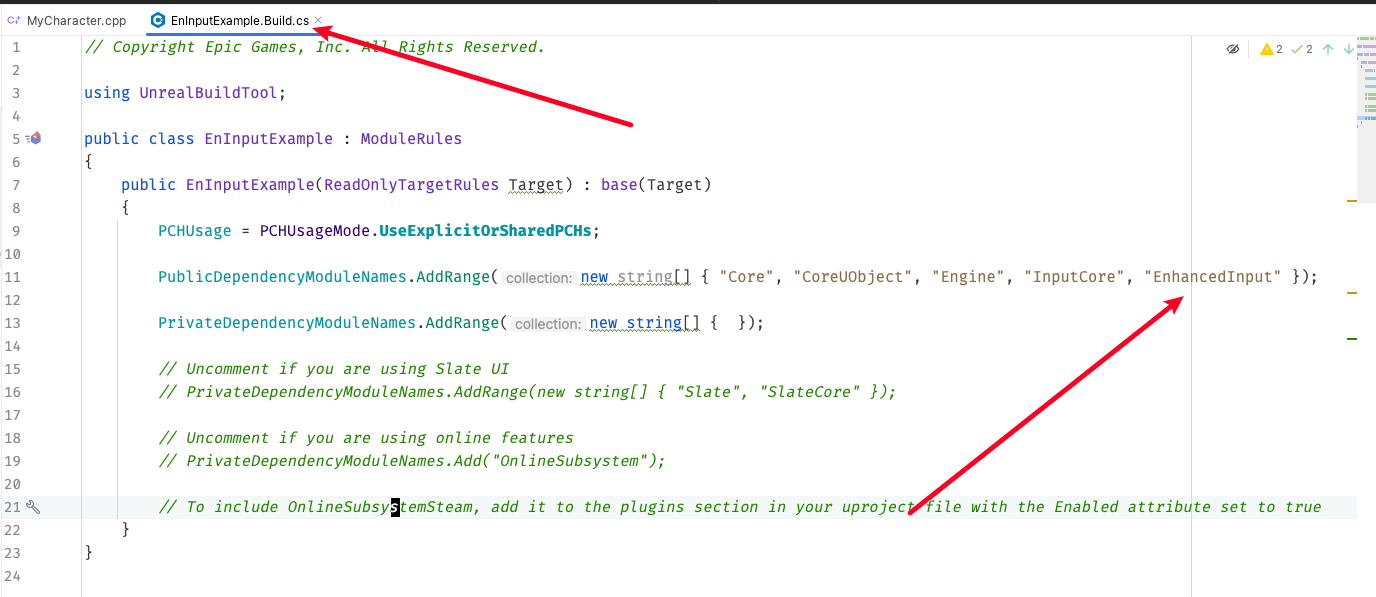Click the UseExplicitOrSharedPCHs enum value
1376x597 pixels.
coord(485,231)
